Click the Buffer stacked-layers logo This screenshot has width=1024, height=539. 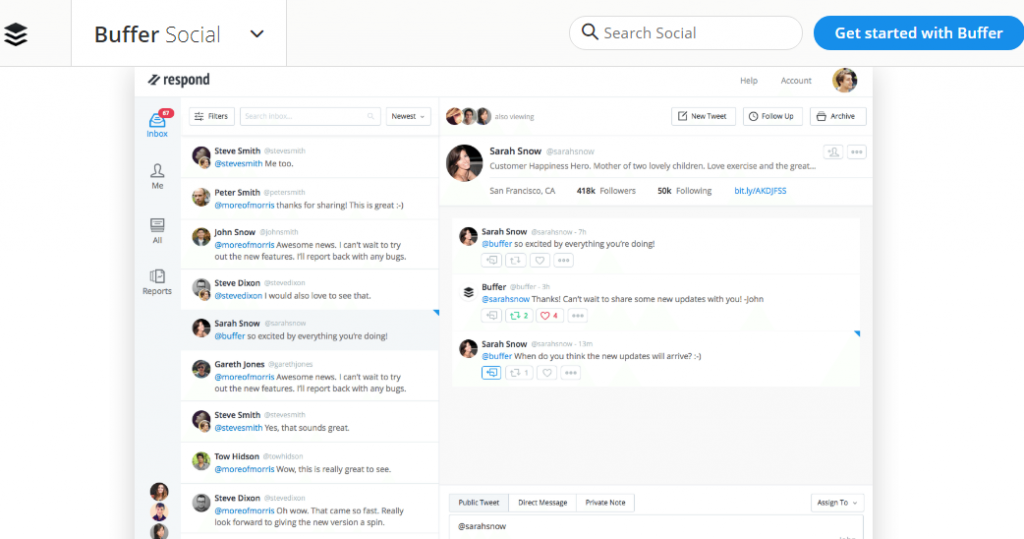click(16, 34)
